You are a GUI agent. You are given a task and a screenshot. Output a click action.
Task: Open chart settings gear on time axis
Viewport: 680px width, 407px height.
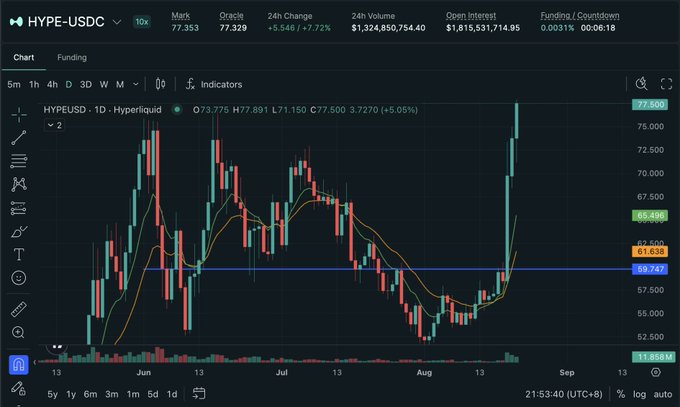(x=656, y=372)
